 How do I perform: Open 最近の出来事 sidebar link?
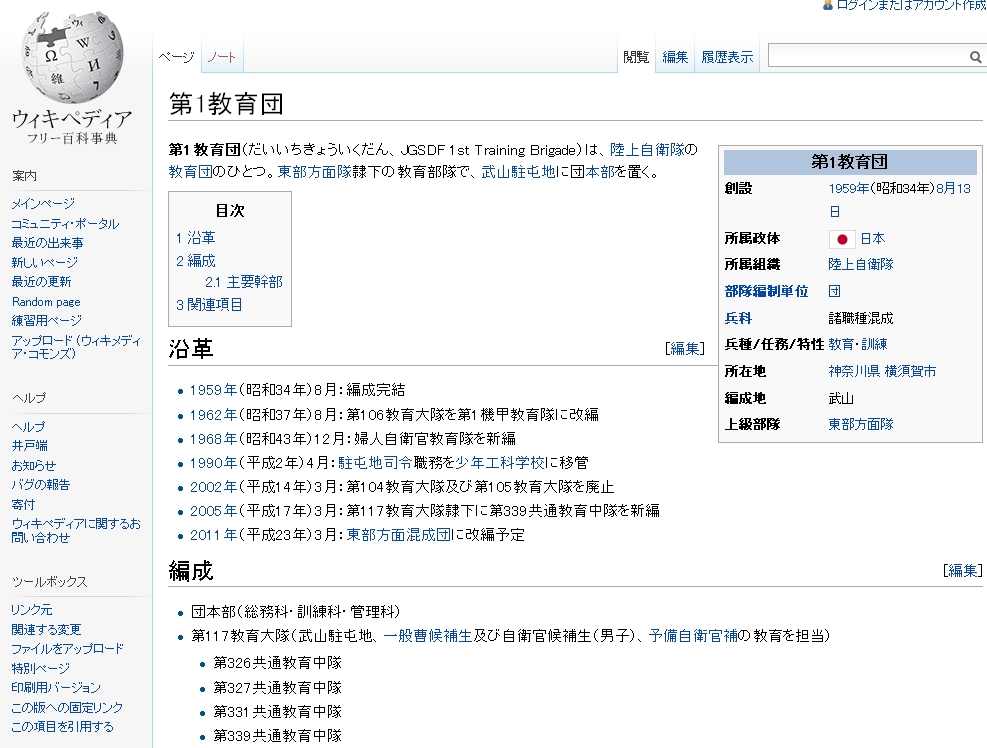[x=47, y=243]
